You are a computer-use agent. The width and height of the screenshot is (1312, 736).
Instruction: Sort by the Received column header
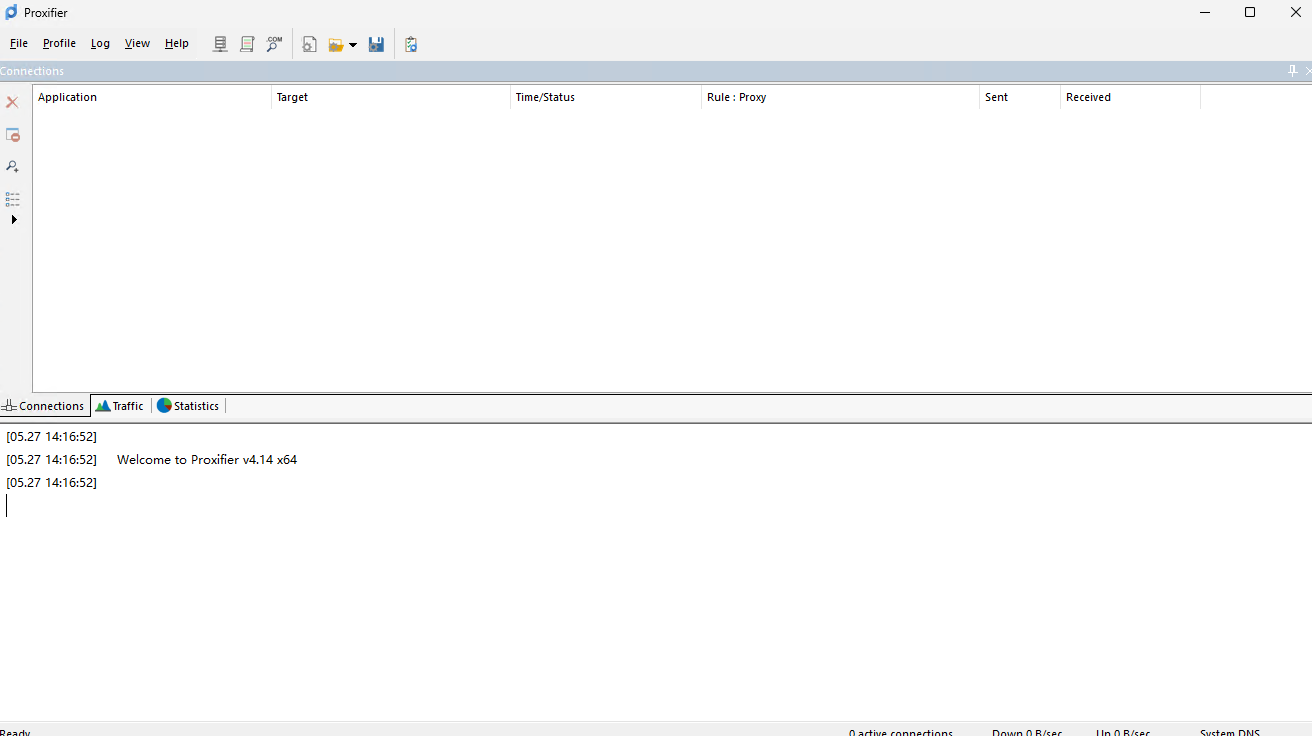click(x=1130, y=97)
